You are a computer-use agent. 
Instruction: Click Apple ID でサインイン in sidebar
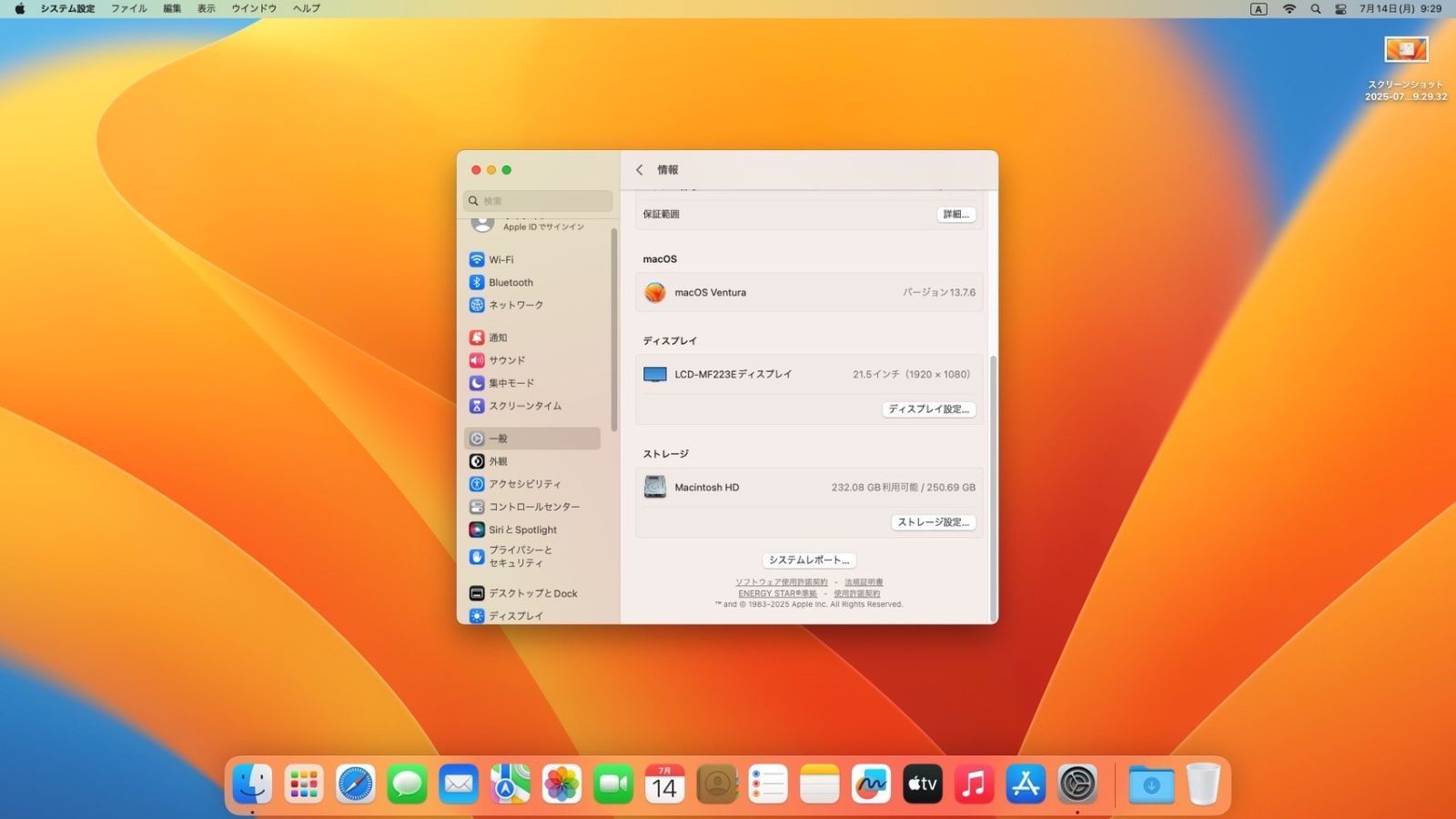coord(543,227)
